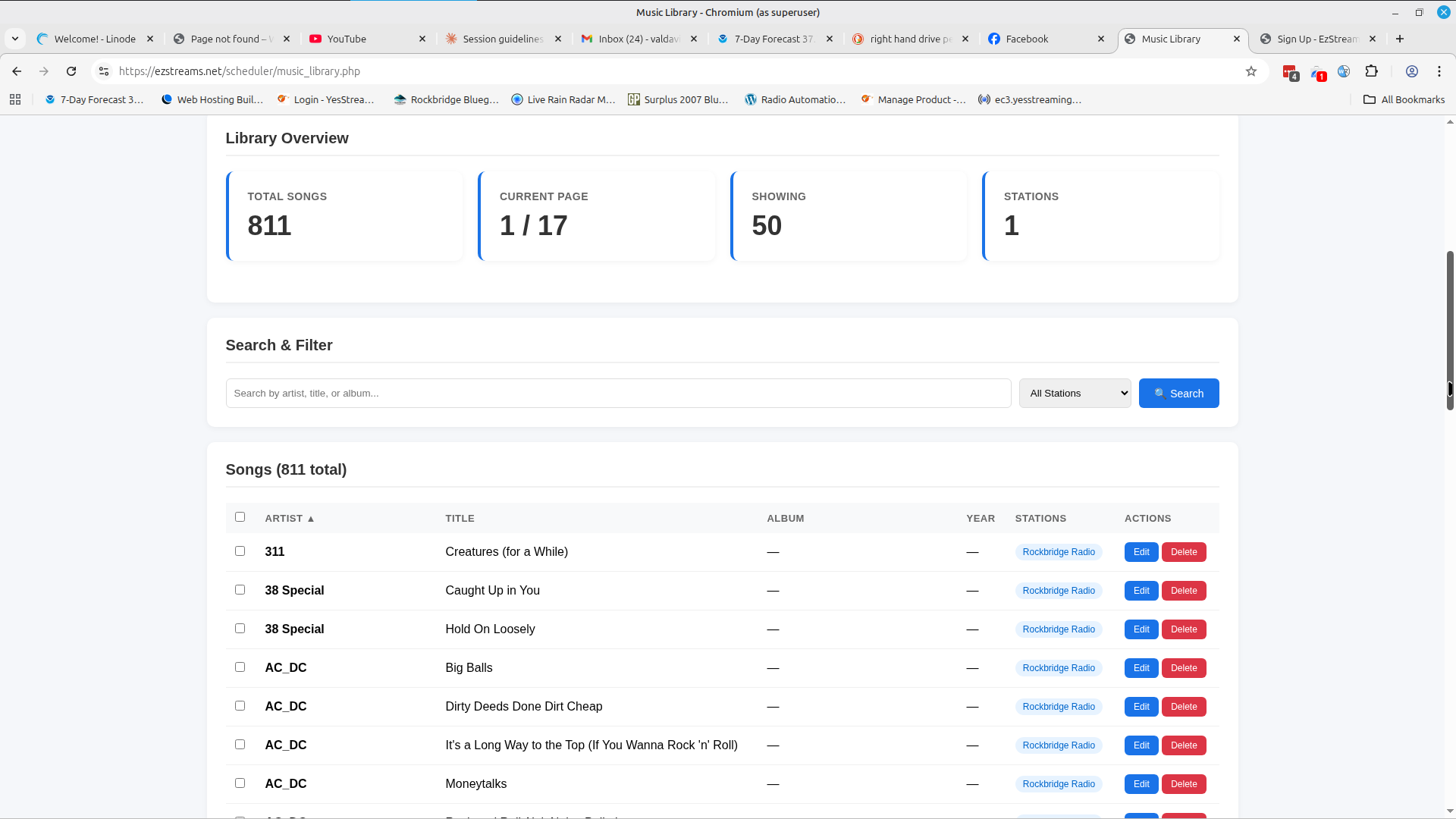Open the apps grid in bookmarks bar

pyautogui.click(x=15, y=99)
